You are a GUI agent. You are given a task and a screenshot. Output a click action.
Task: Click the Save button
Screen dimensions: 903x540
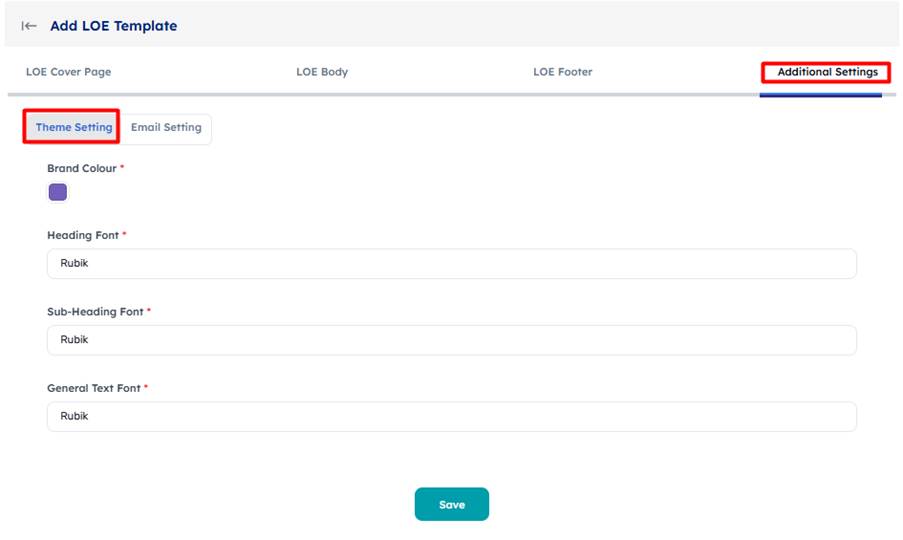(452, 504)
